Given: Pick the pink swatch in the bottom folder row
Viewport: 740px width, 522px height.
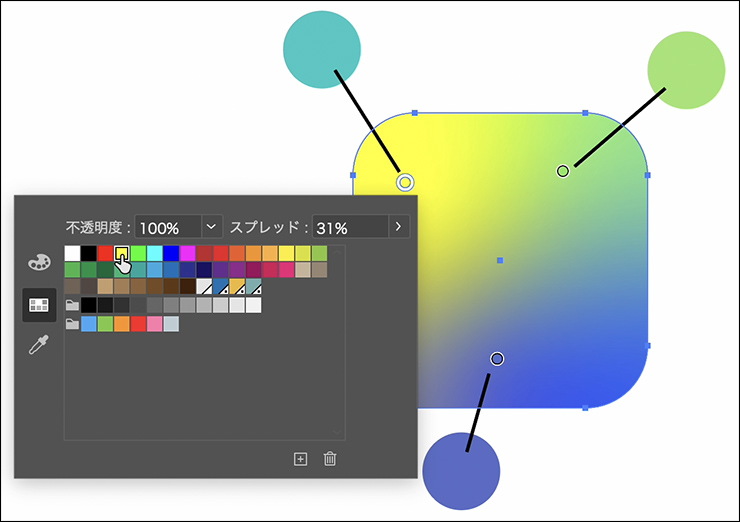Looking at the screenshot, I should (x=154, y=324).
